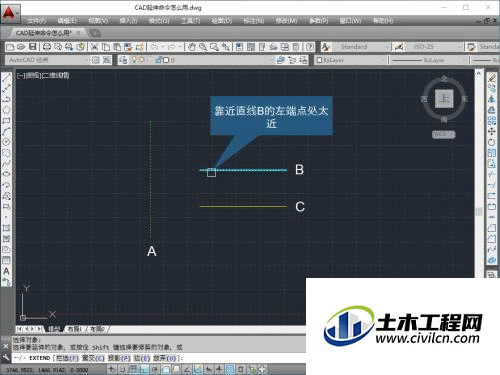Open the 修改(M) menu
The image size is (500, 375).
pos(286,21)
